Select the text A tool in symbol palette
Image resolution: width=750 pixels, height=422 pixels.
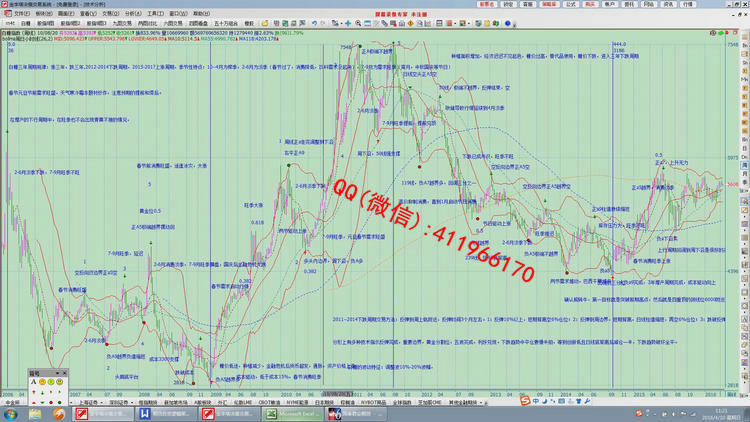click(33, 382)
